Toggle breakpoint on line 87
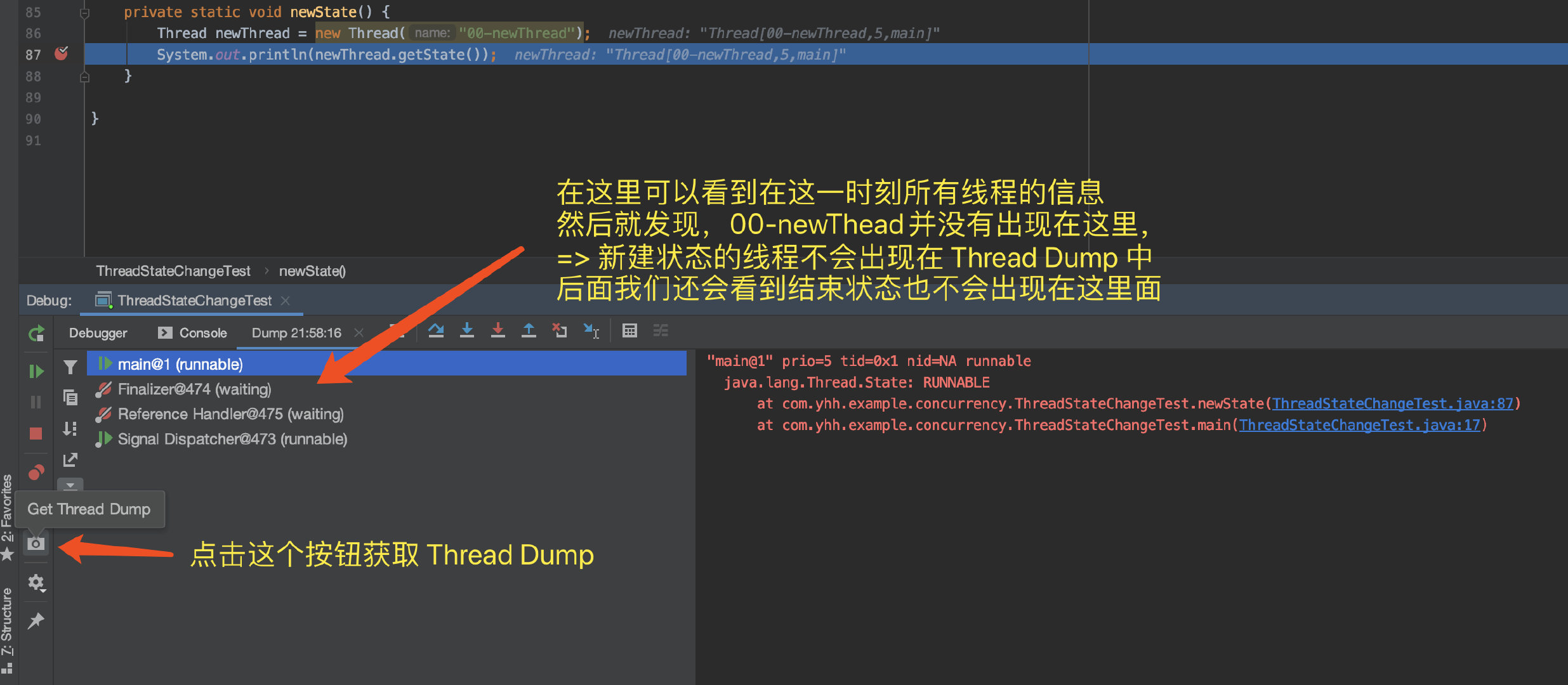Image resolution: width=1568 pixels, height=685 pixels. click(x=62, y=54)
